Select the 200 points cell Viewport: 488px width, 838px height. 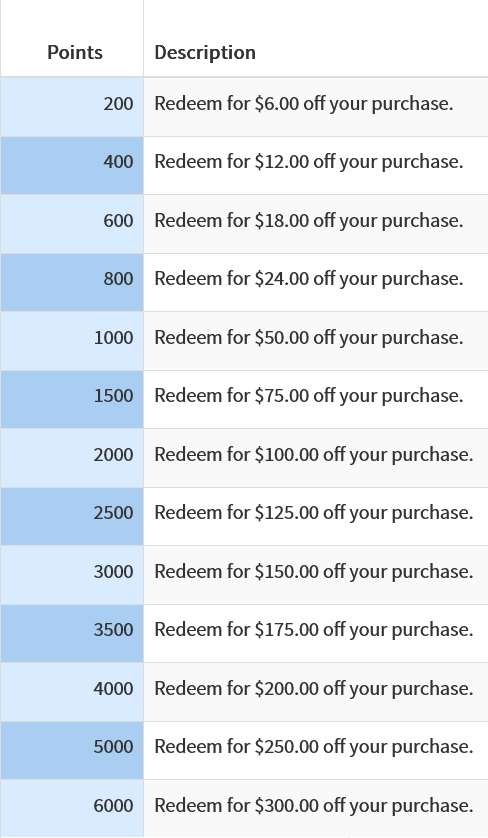tap(72, 107)
